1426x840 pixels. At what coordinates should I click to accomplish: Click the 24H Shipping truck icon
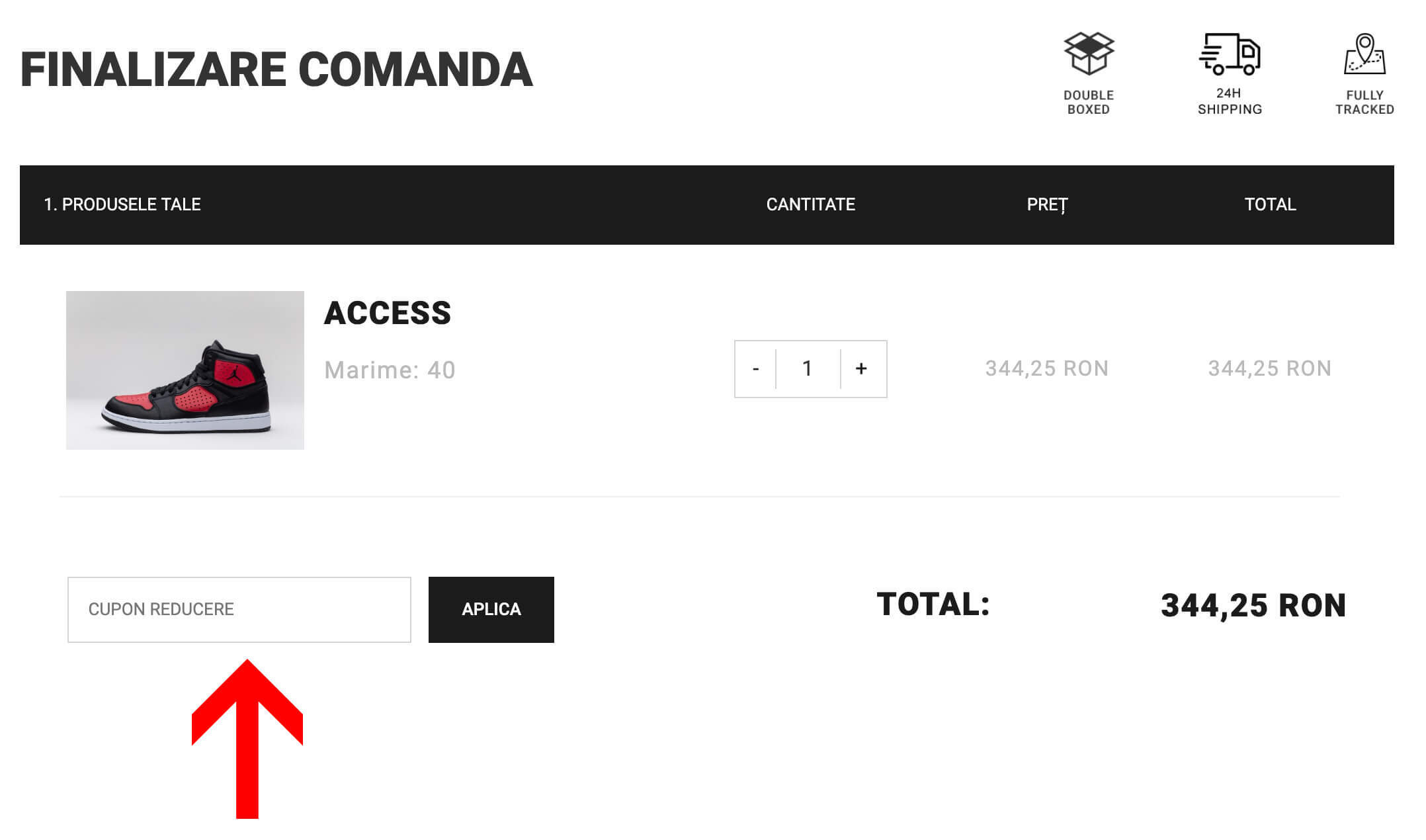1229,54
